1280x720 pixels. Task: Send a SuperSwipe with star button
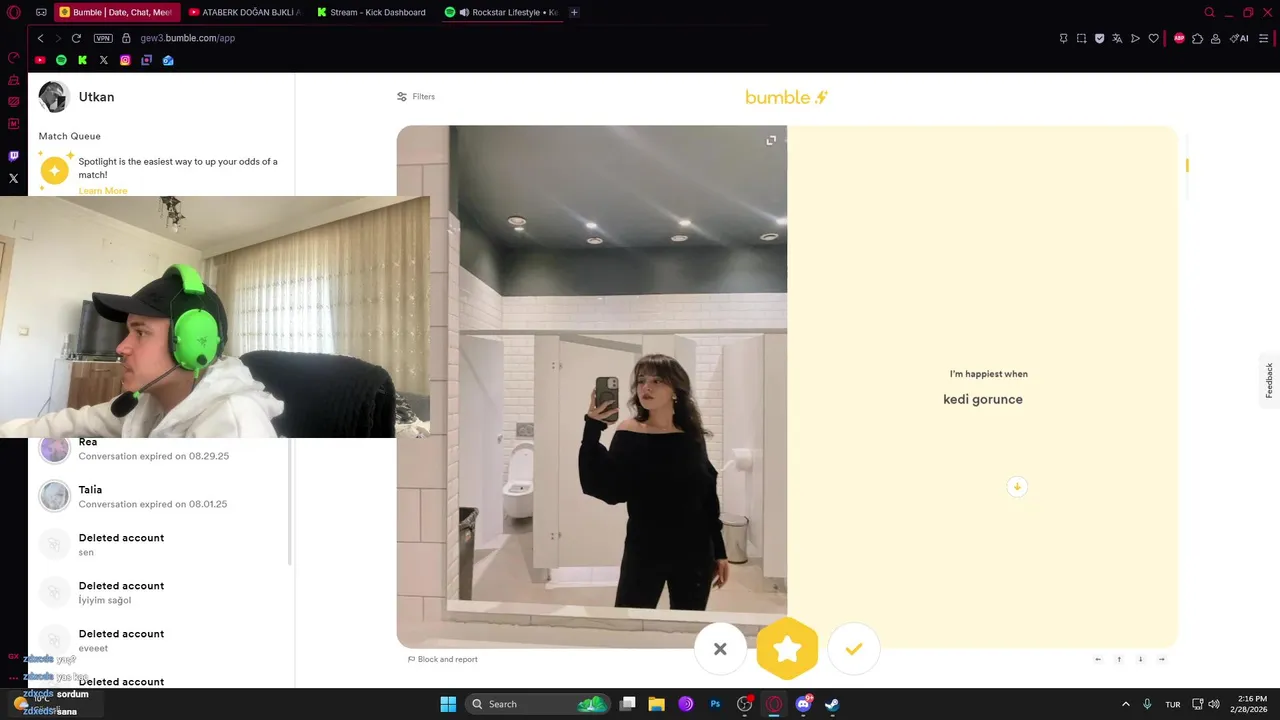787,649
